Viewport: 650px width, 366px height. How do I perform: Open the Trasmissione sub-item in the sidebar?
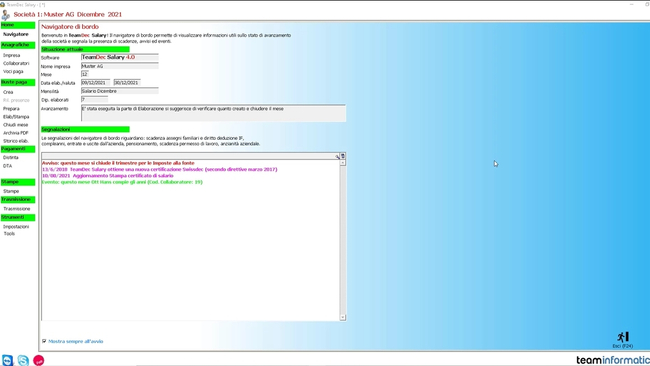[x=17, y=208]
